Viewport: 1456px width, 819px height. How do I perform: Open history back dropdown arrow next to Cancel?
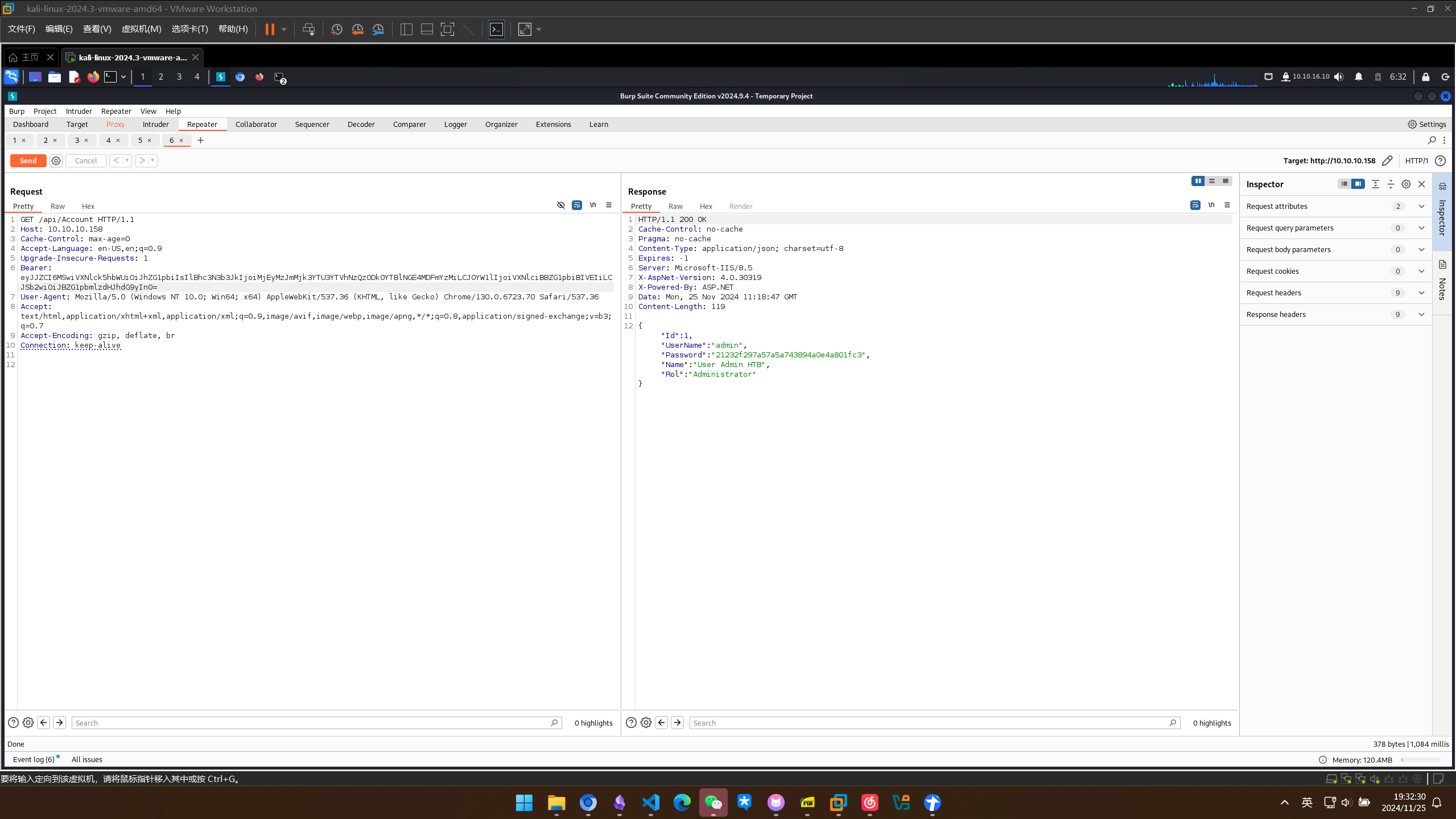pyautogui.click(x=127, y=160)
